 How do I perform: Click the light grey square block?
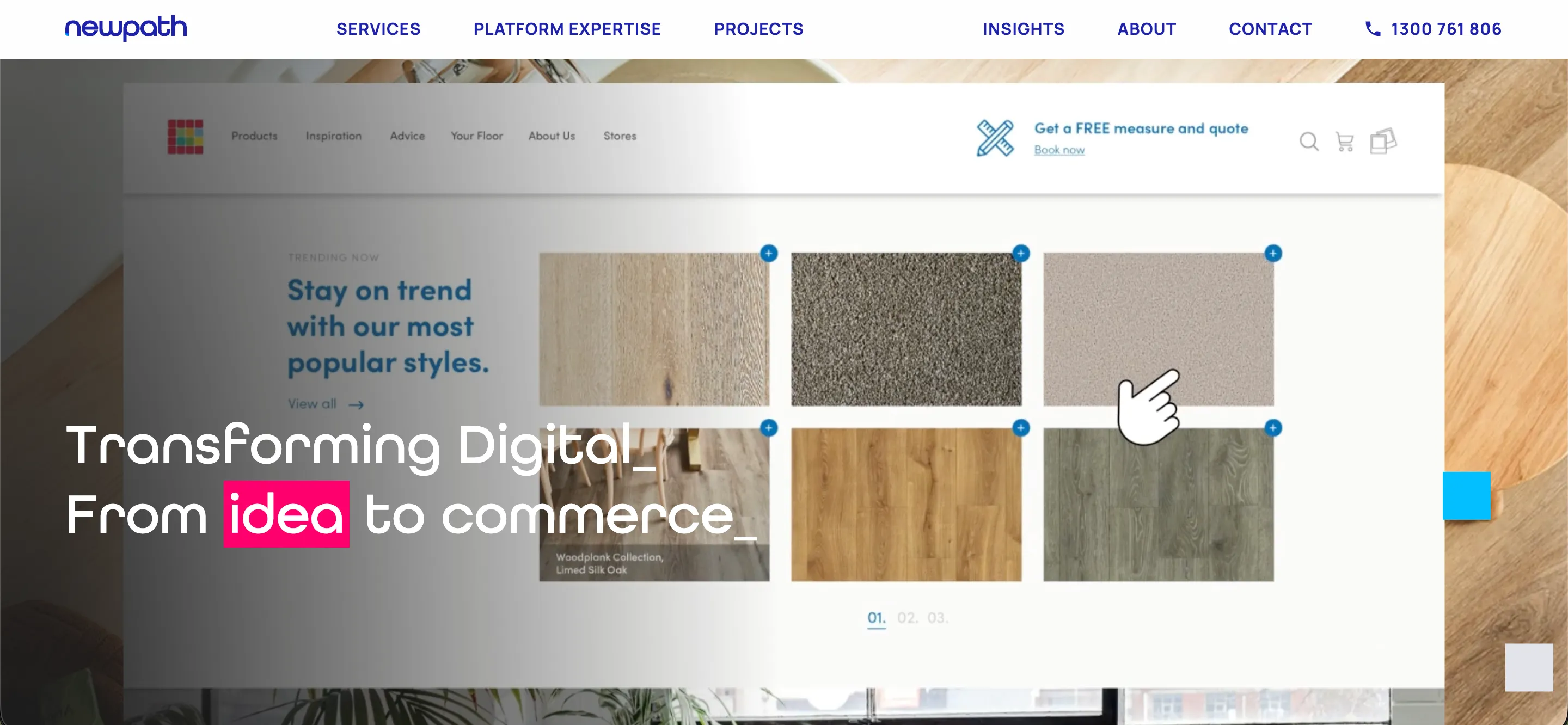click(1529, 667)
